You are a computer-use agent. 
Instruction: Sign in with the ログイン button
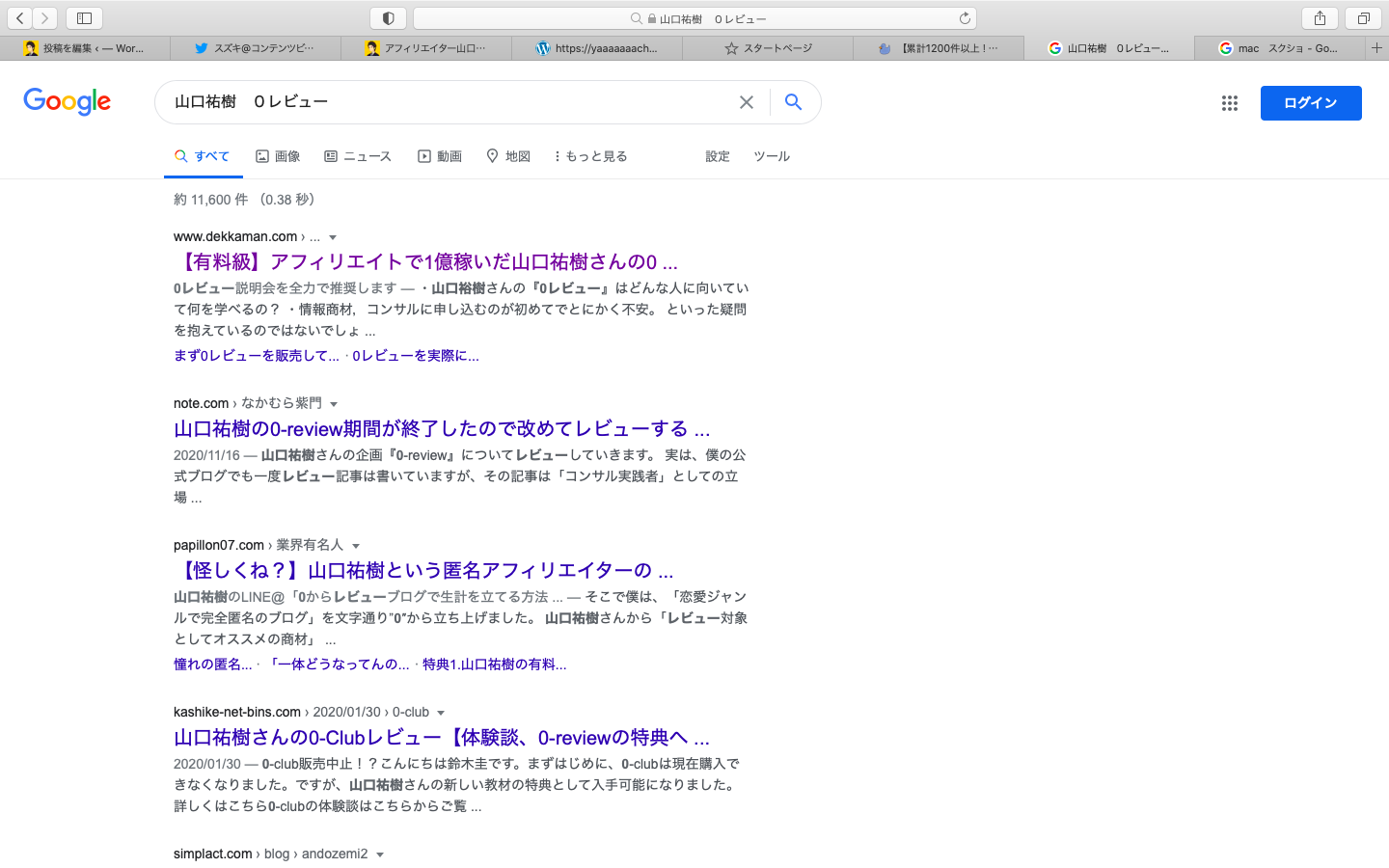coord(1311,103)
